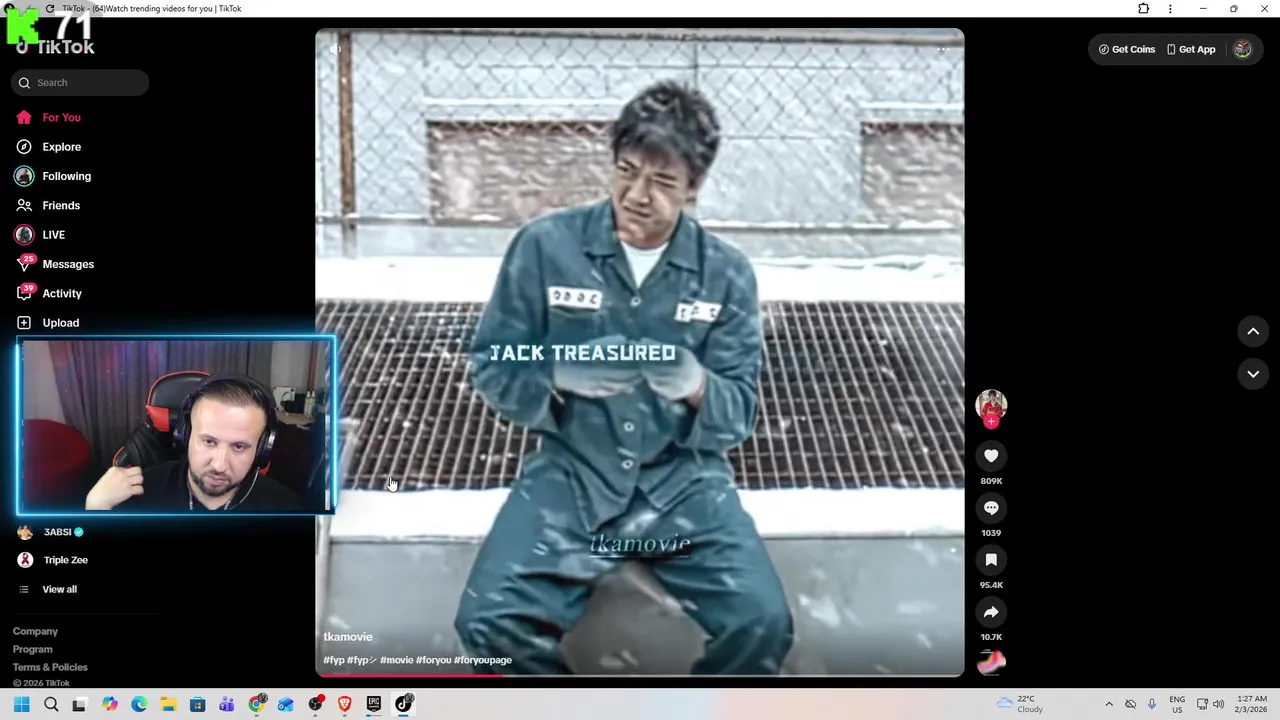The height and width of the screenshot is (720, 1280).
Task: Open Messages inbox
Action: (x=68, y=264)
